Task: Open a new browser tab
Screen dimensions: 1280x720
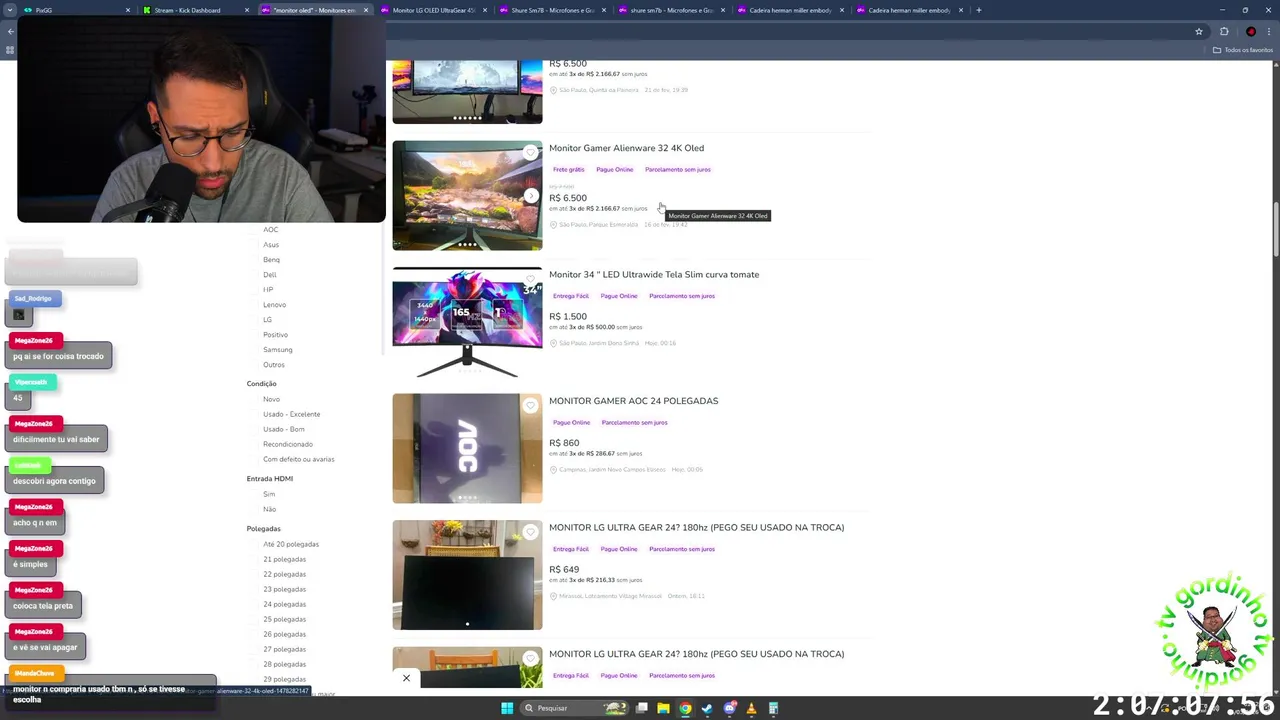Action: pyautogui.click(x=978, y=10)
